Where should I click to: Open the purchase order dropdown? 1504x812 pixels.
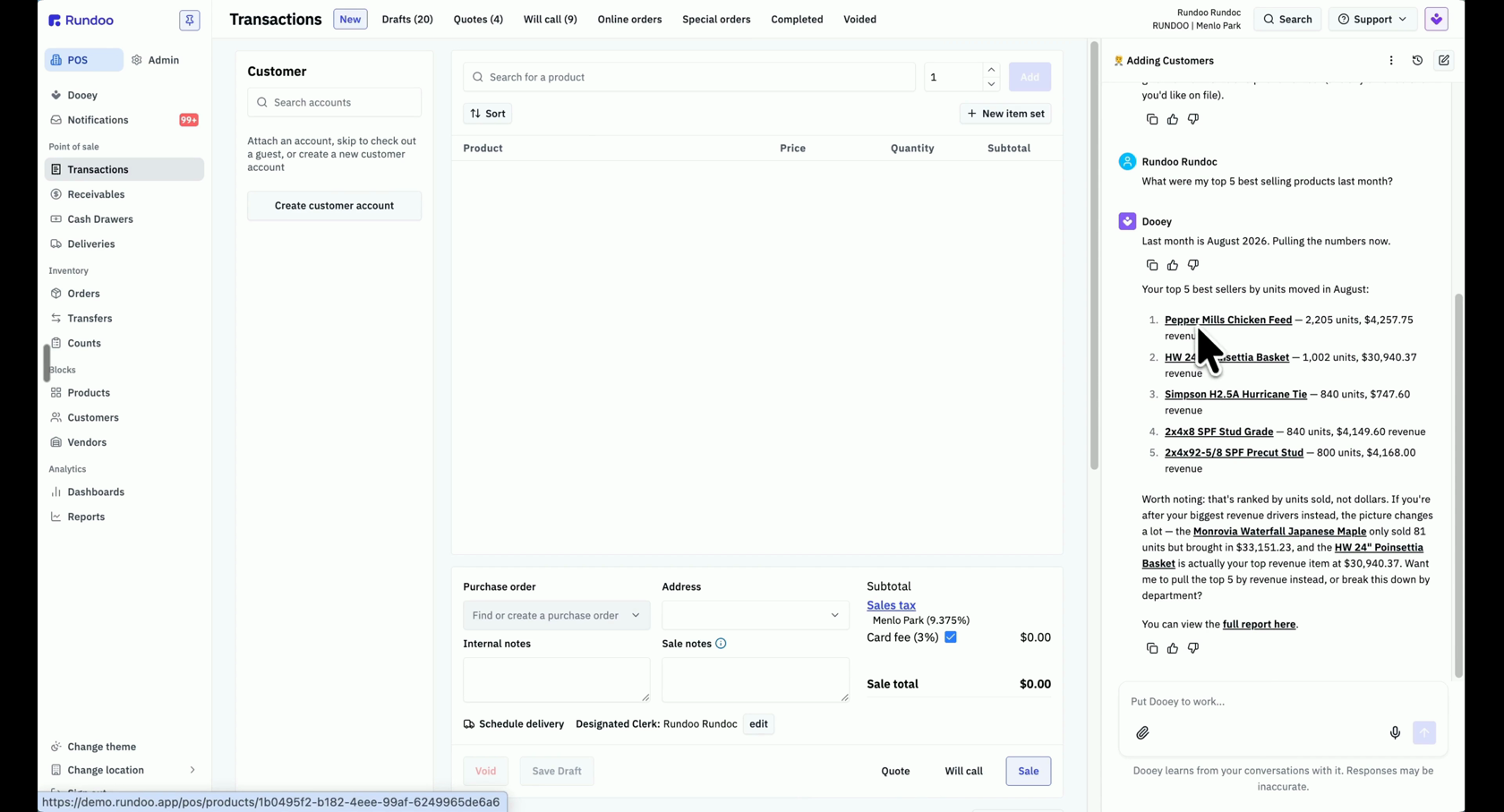pyautogui.click(x=556, y=615)
